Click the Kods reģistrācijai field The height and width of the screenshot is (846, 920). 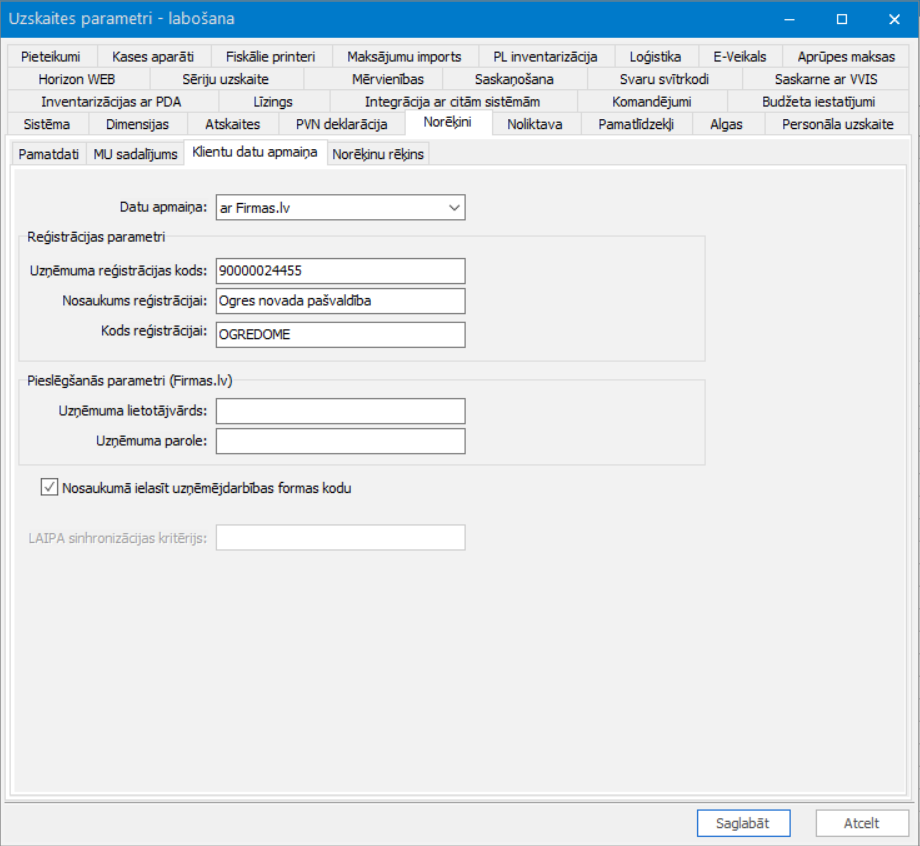[x=340, y=334]
